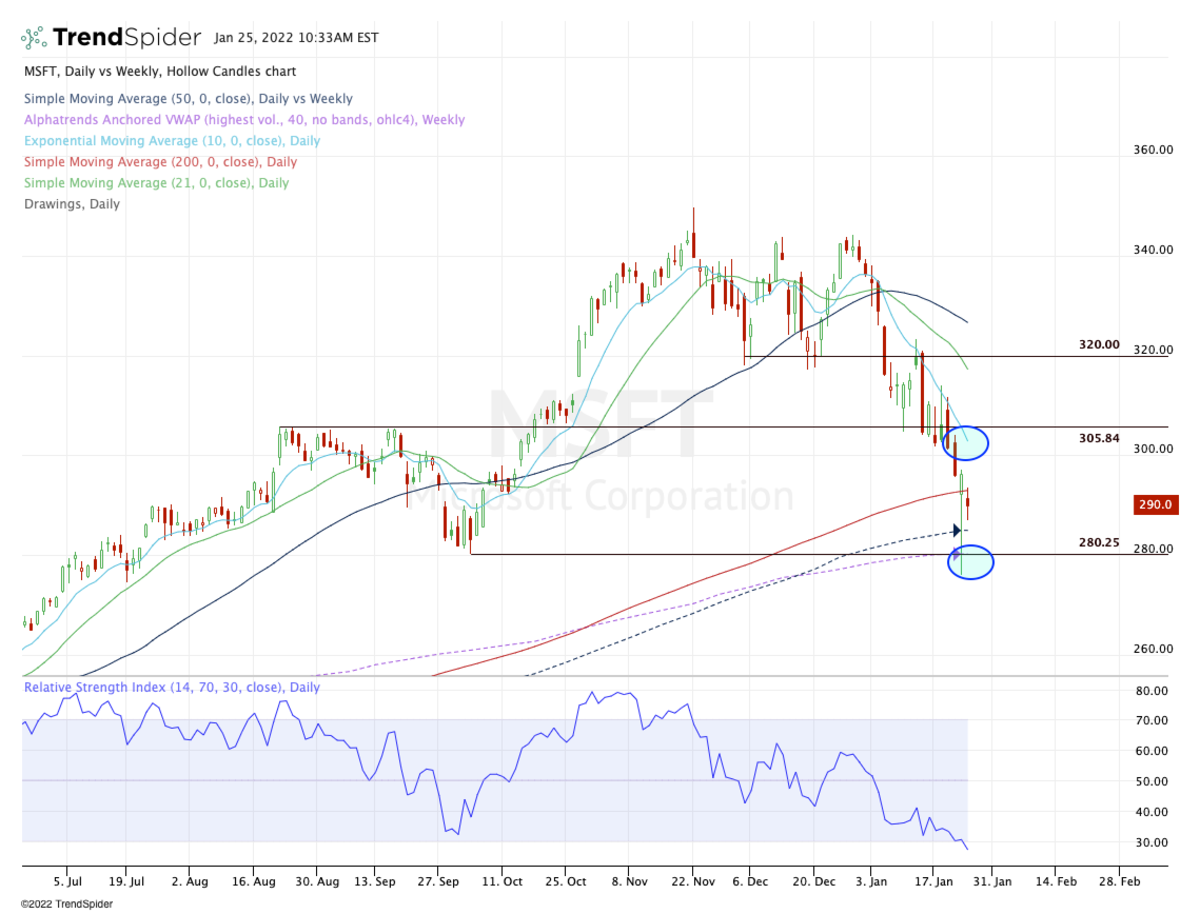Click the latest red candle near 290
This screenshot has height=914, width=1200.
click(x=967, y=503)
